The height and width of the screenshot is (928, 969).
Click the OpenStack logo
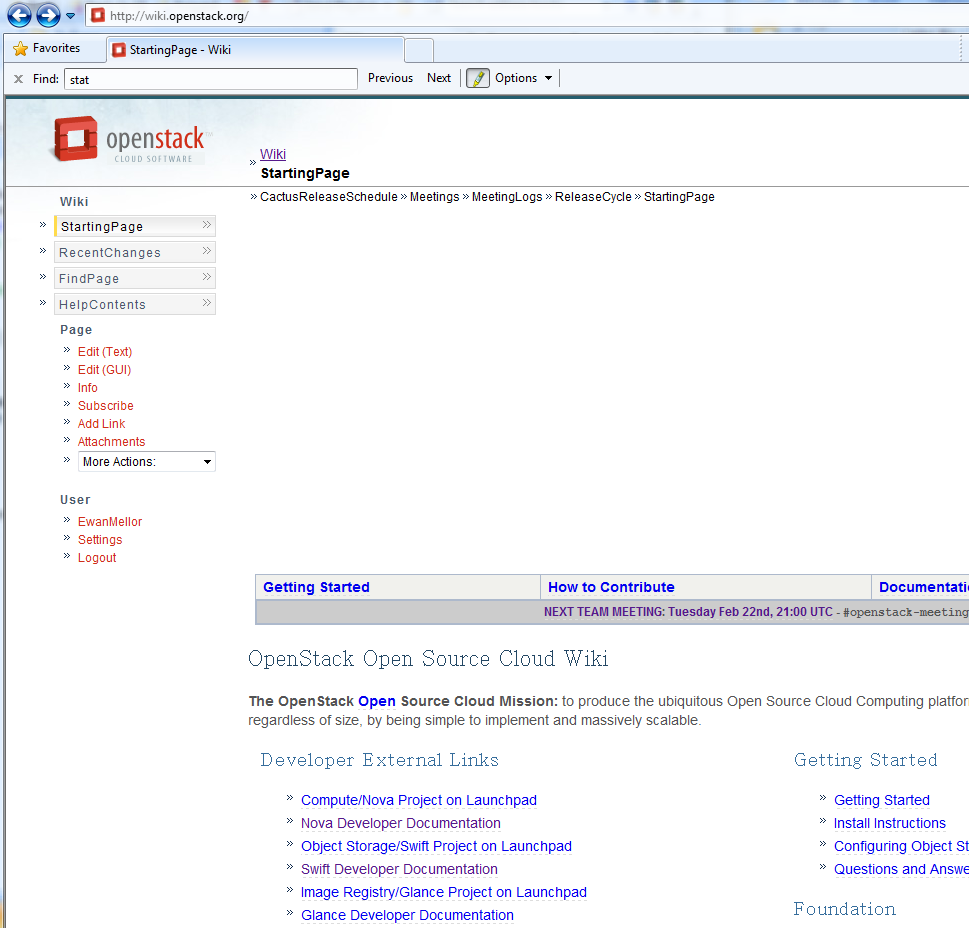129,140
